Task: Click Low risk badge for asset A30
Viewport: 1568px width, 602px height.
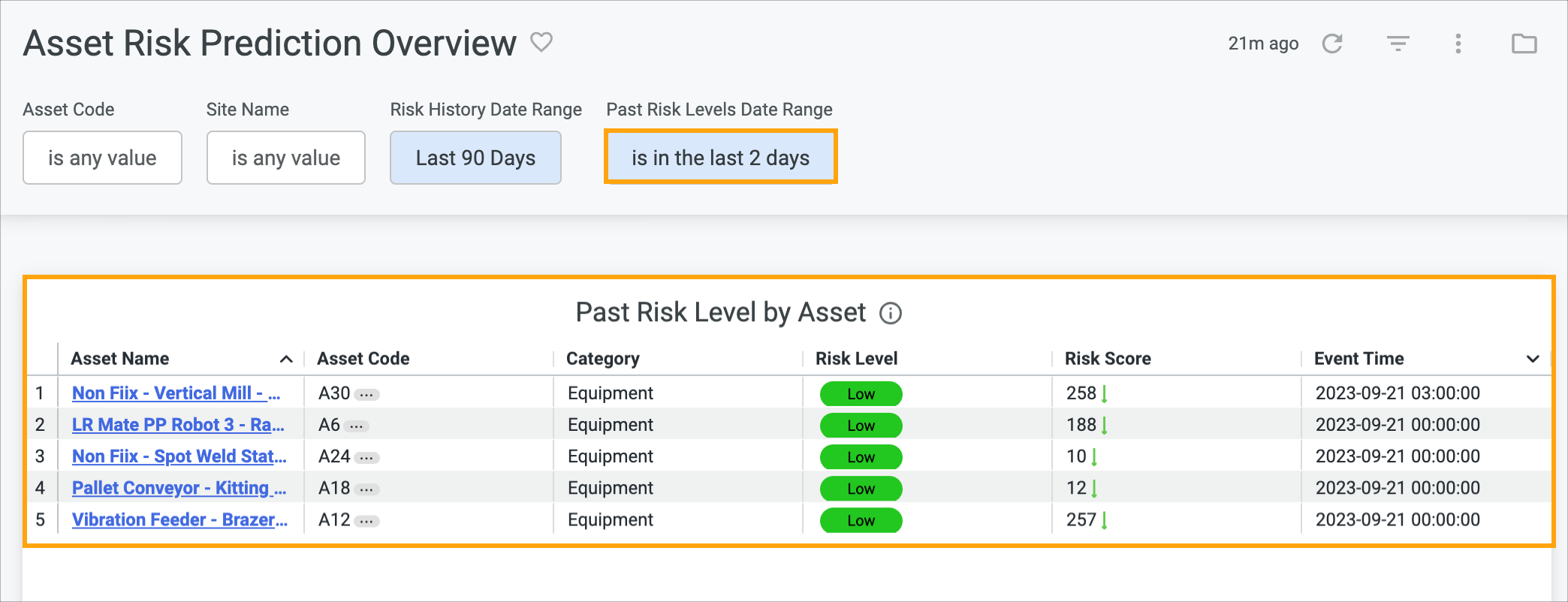Action: point(861,394)
